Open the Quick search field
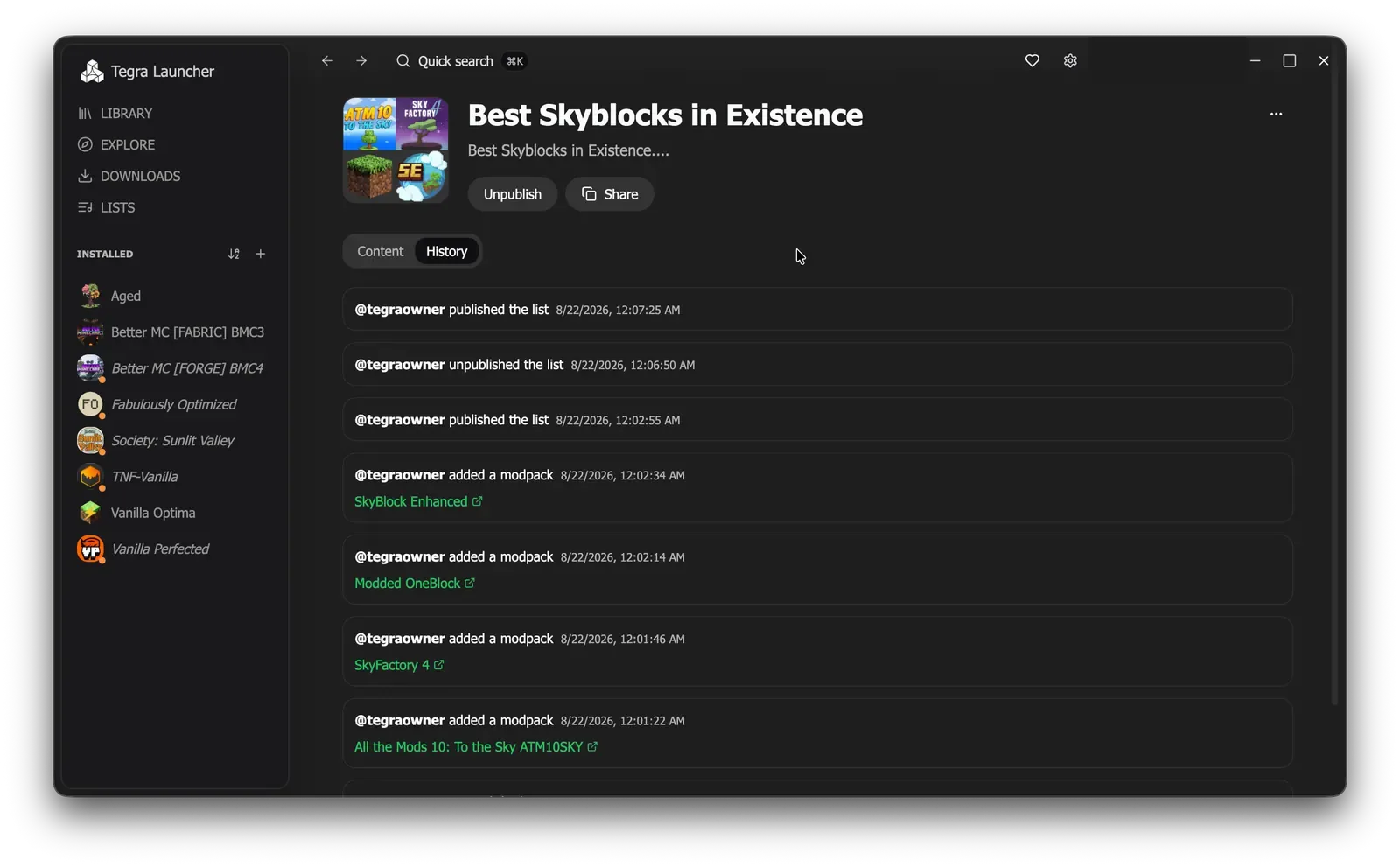 [460, 61]
